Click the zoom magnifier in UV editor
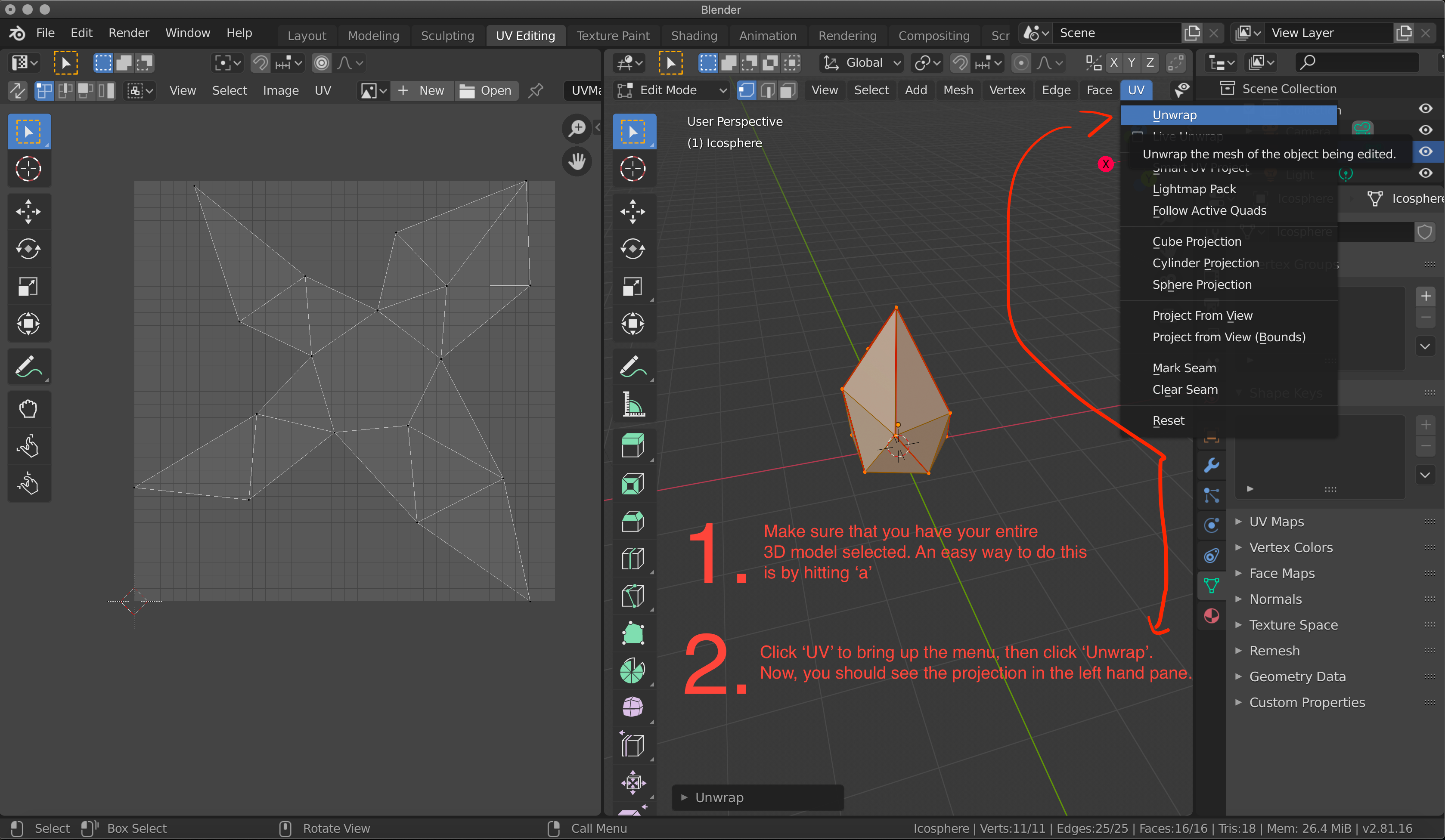Image resolution: width=1445 pixels, height=840 pixels. pyautogui.click(x=577, y=128)
